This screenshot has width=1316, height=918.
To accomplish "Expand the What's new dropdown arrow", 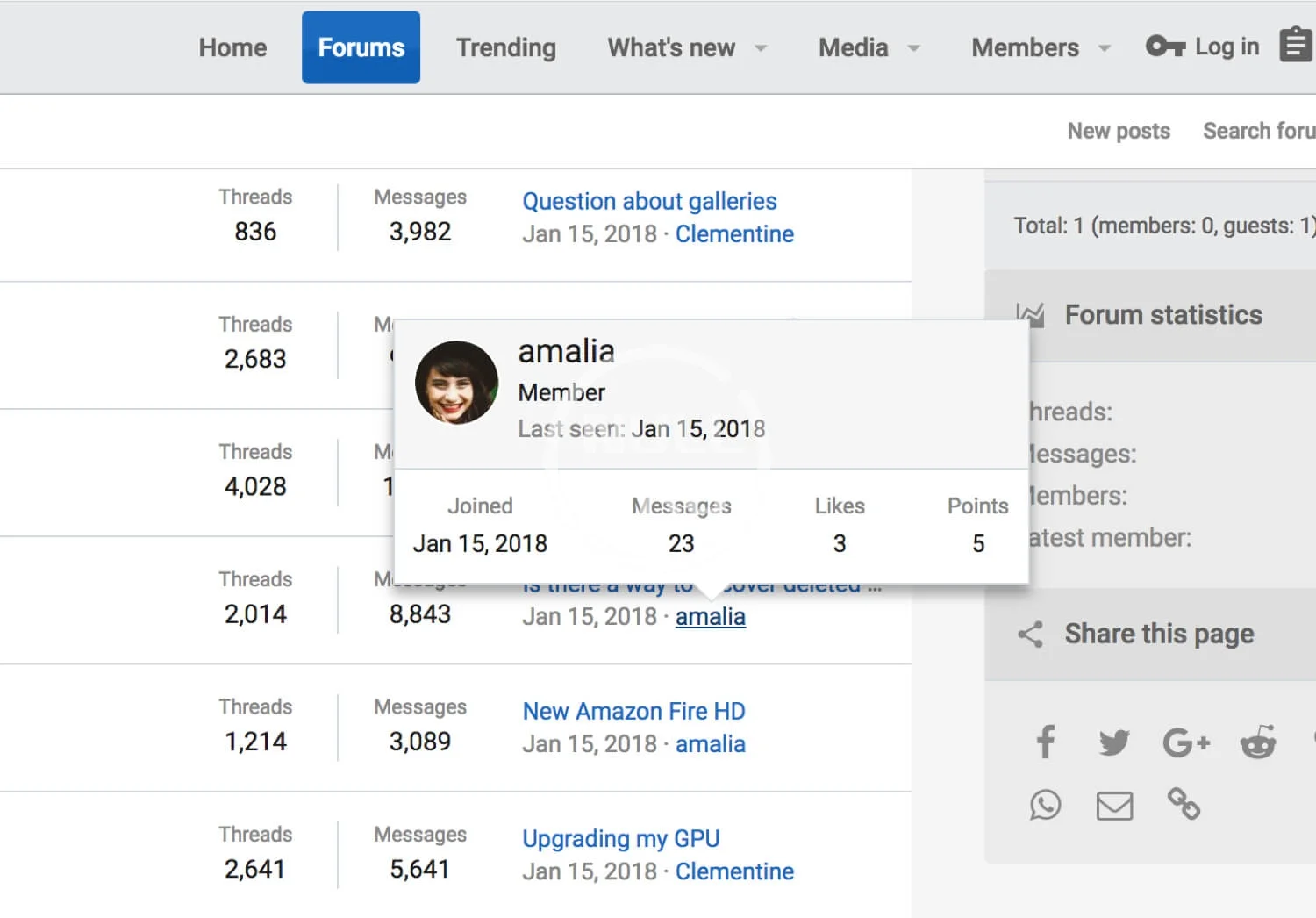I will 761,48.
